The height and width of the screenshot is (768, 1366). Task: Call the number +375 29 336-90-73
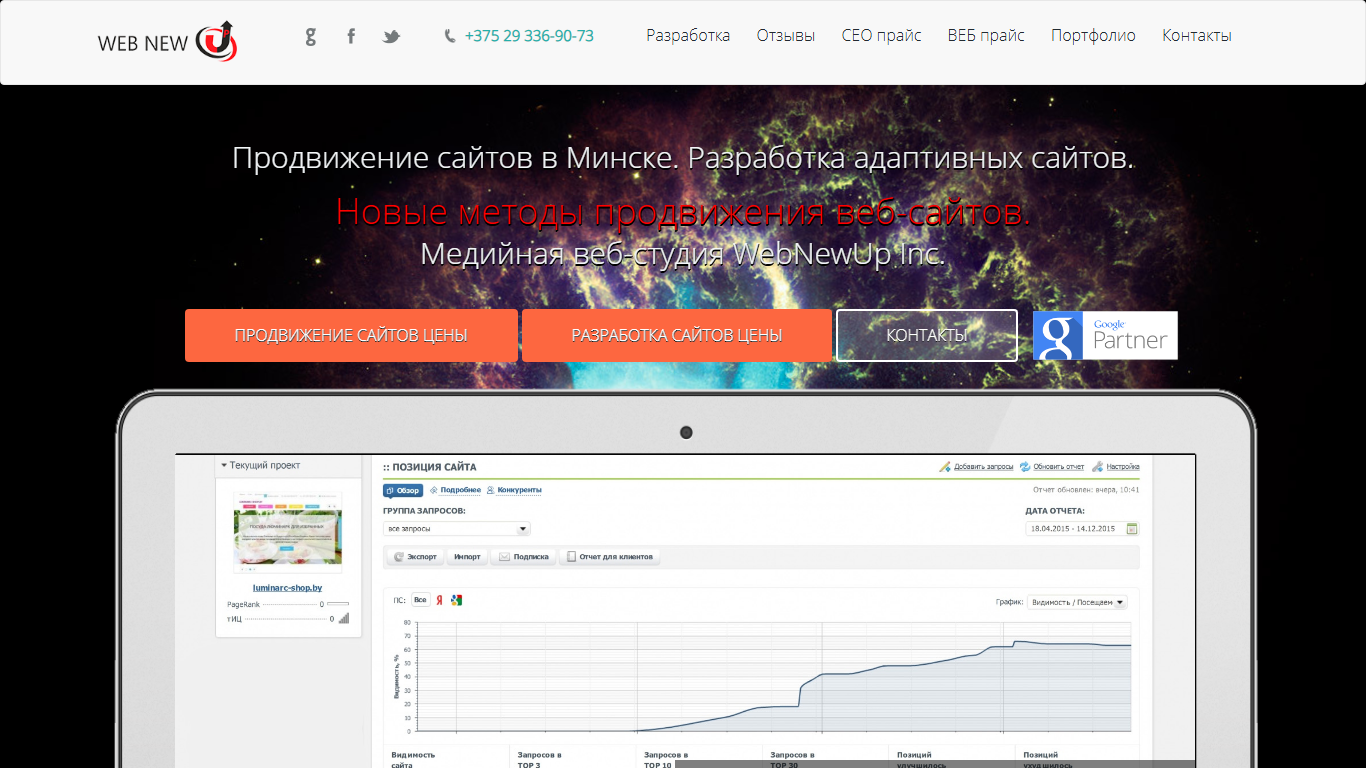(x=529, y=36)
